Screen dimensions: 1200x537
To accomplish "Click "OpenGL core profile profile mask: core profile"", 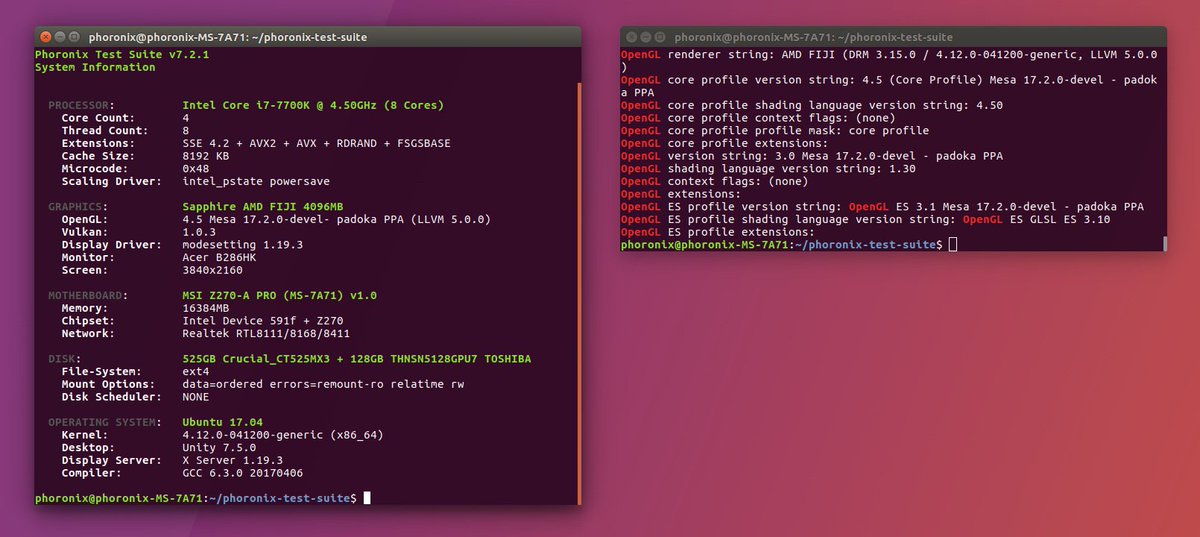I will tap(775, 130).
